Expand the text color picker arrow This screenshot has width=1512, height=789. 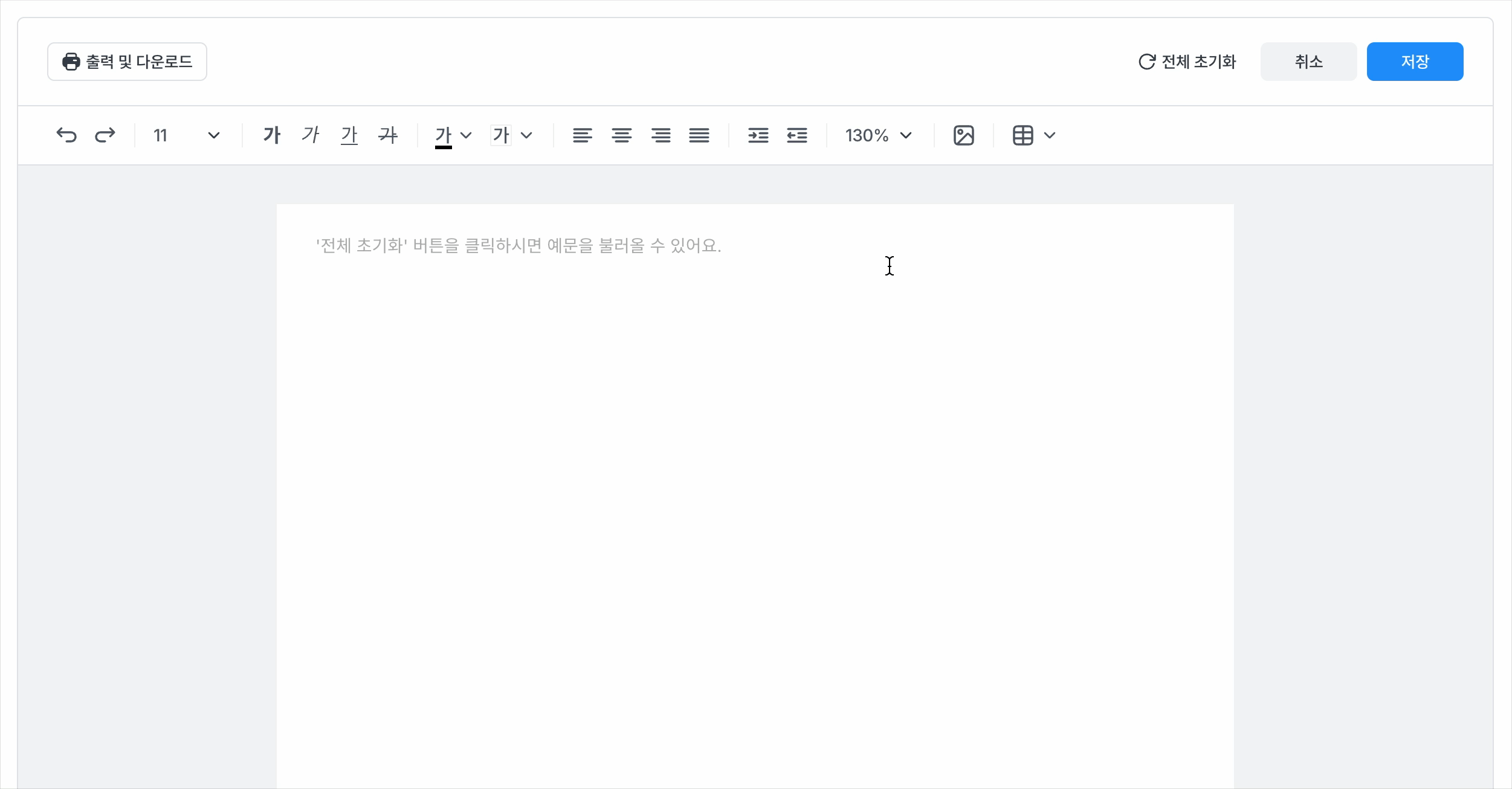[x=466, y=135]
